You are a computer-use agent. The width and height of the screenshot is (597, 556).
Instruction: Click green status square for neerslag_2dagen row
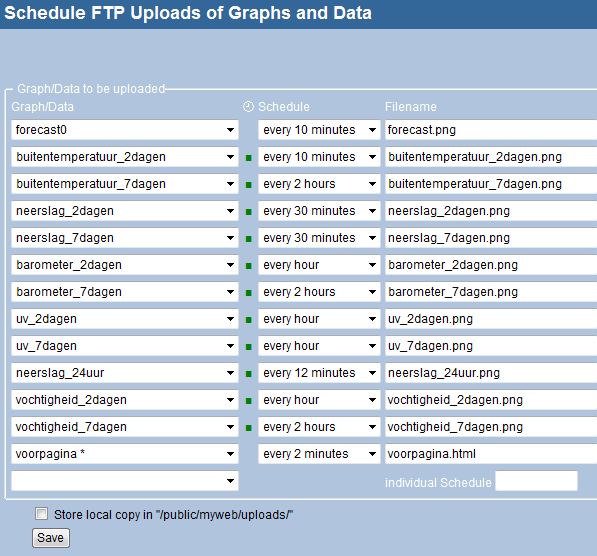(249, 212)
